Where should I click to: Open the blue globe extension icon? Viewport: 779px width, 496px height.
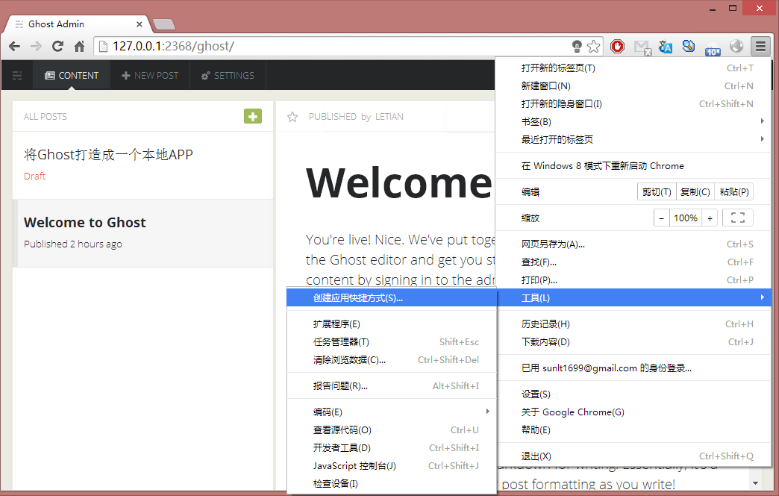(689, 46)
